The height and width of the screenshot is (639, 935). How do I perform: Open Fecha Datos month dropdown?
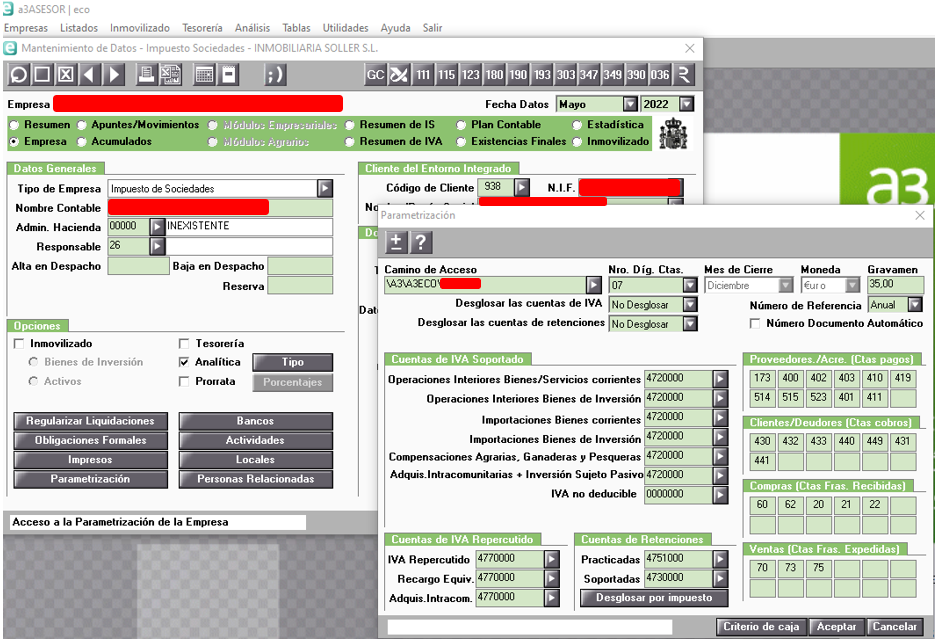630,104
